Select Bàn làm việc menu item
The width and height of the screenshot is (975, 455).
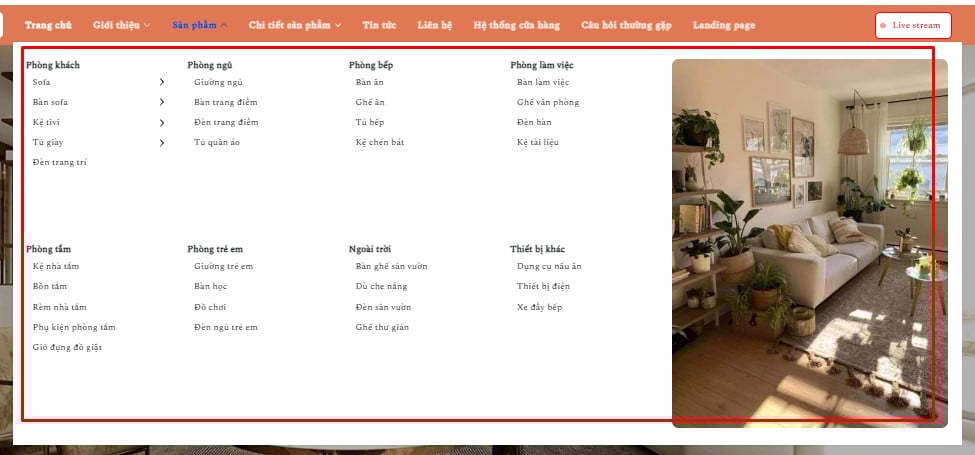[543, 82]
